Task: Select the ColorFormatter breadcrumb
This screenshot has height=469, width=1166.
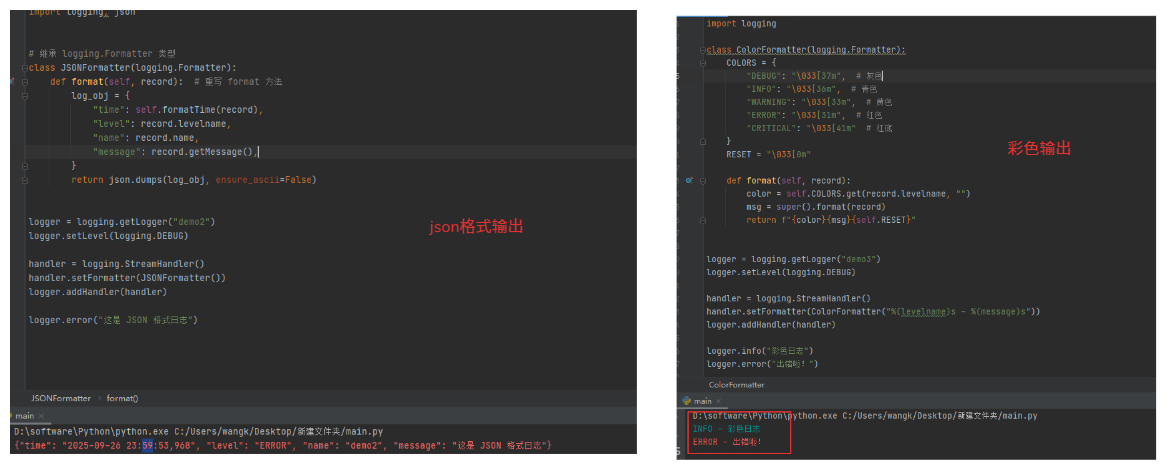Action: point(736,384)
